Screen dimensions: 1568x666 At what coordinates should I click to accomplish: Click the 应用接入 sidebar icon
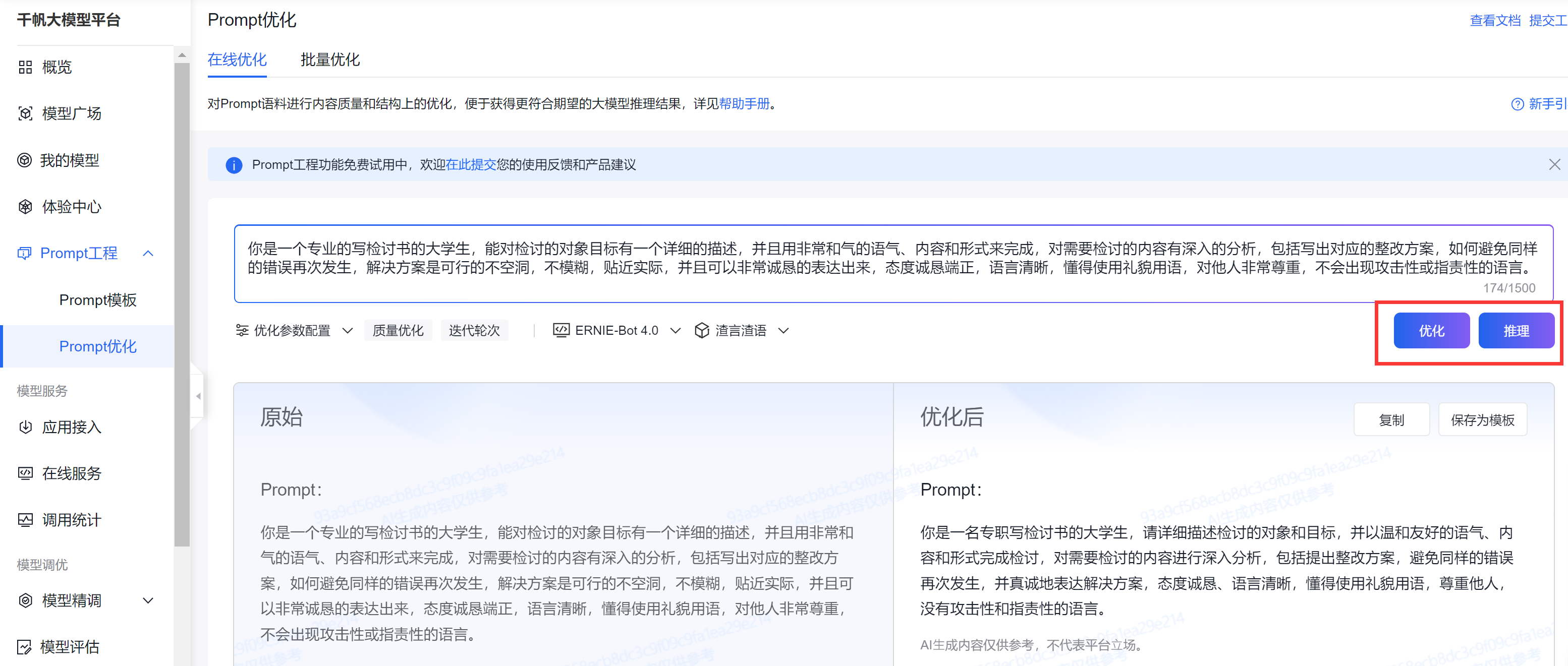25,427
